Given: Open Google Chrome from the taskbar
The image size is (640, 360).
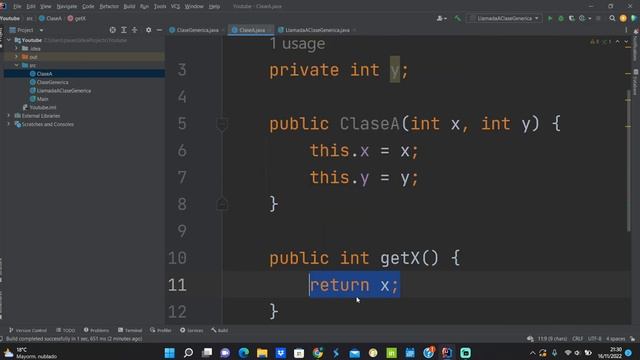Looking at the screenshot, I should pyautogui.click(x=318, y=353).
